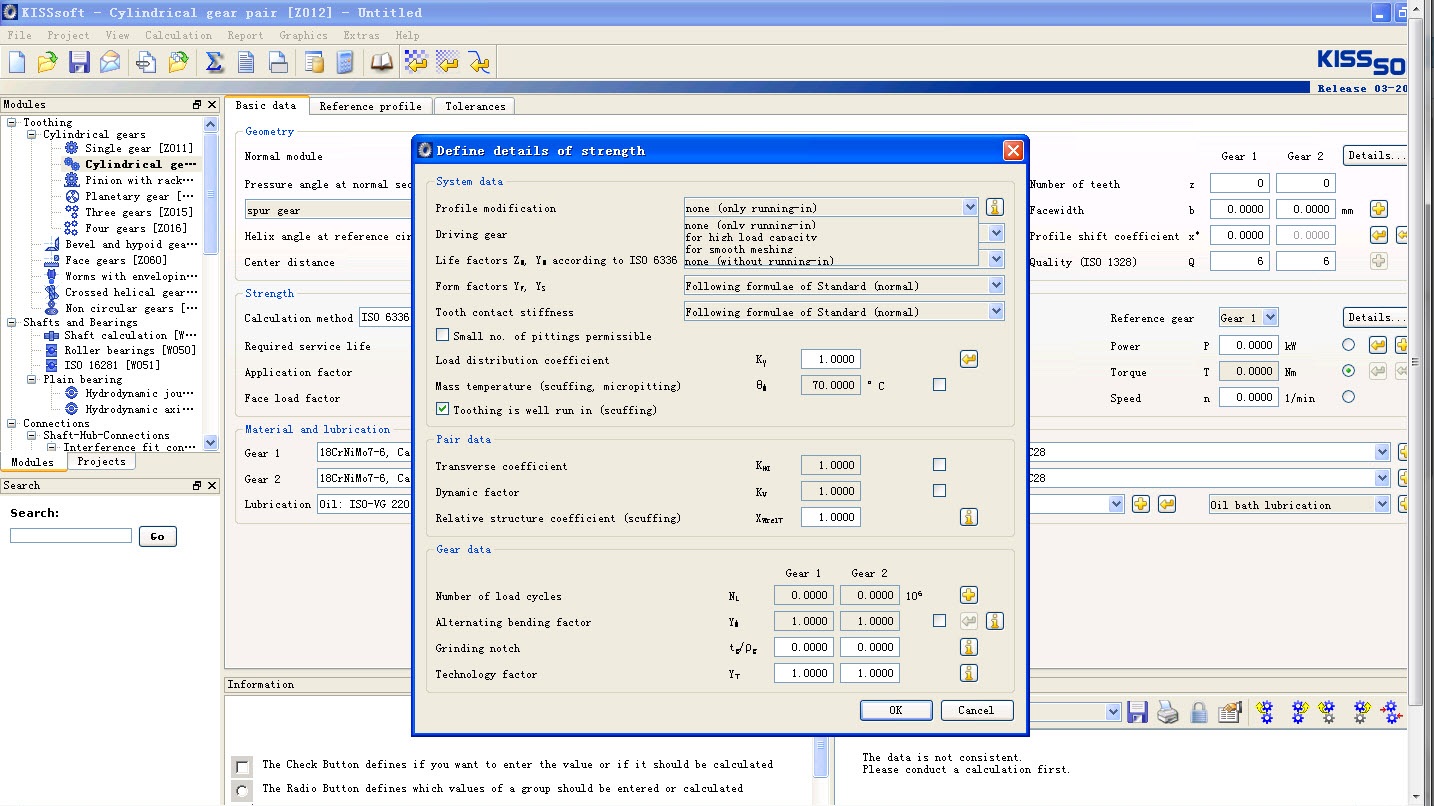Toggle the Dynamic factor checkbox
Image resolution: width=1434 pixels, height=806 pixels.
point(939,490)
